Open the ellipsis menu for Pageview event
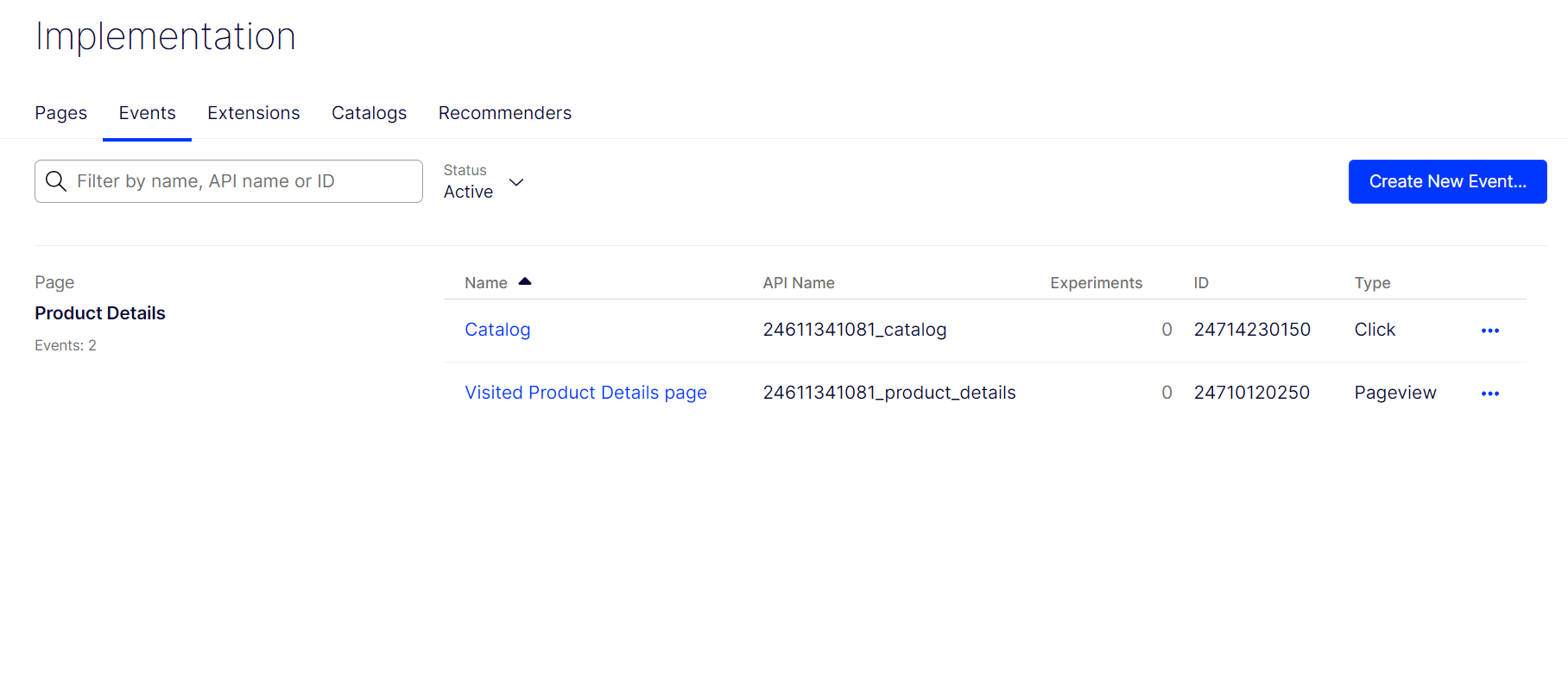Image resolution: width=1568 pixels, height=687 pixels. pos(1489,394)
